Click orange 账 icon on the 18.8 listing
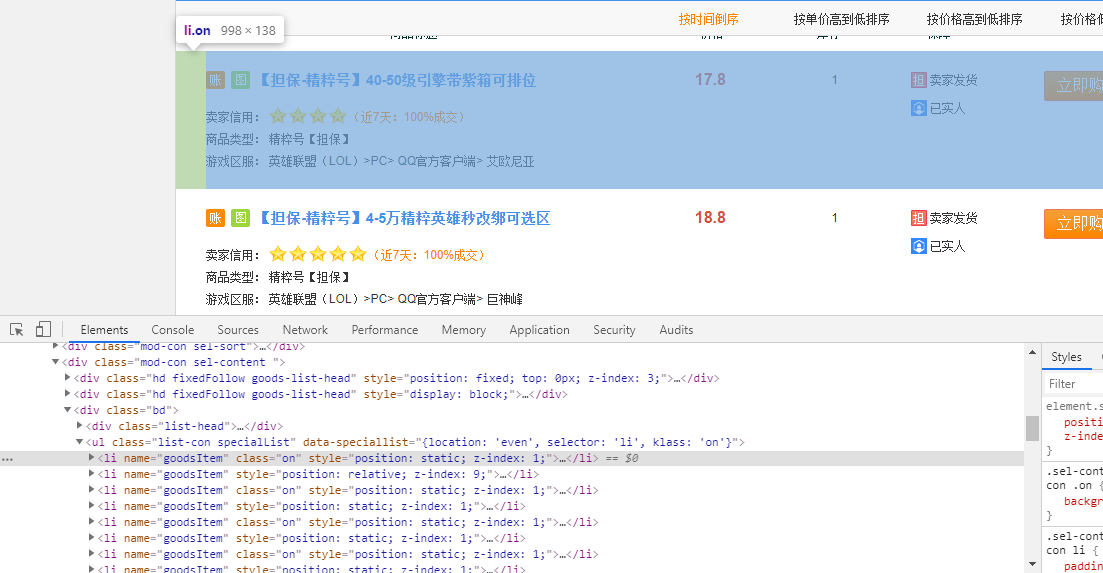 215,218
